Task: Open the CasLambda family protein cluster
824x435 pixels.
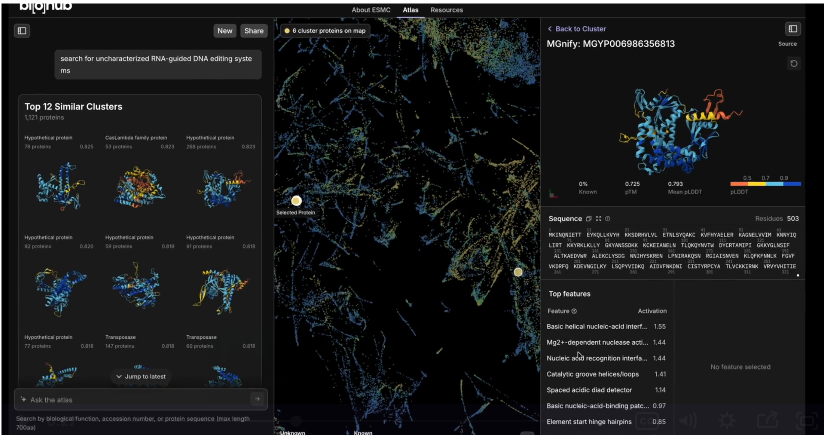Action: tap(139, 173)
